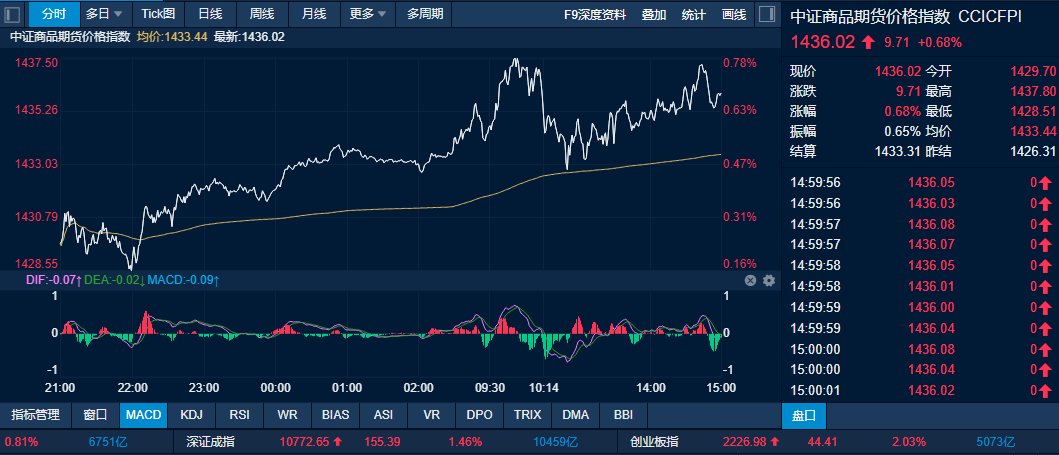Viewport: 1059px width, 455px height.
Task: Close the MACD indicator panel
Action: (750, 281)
